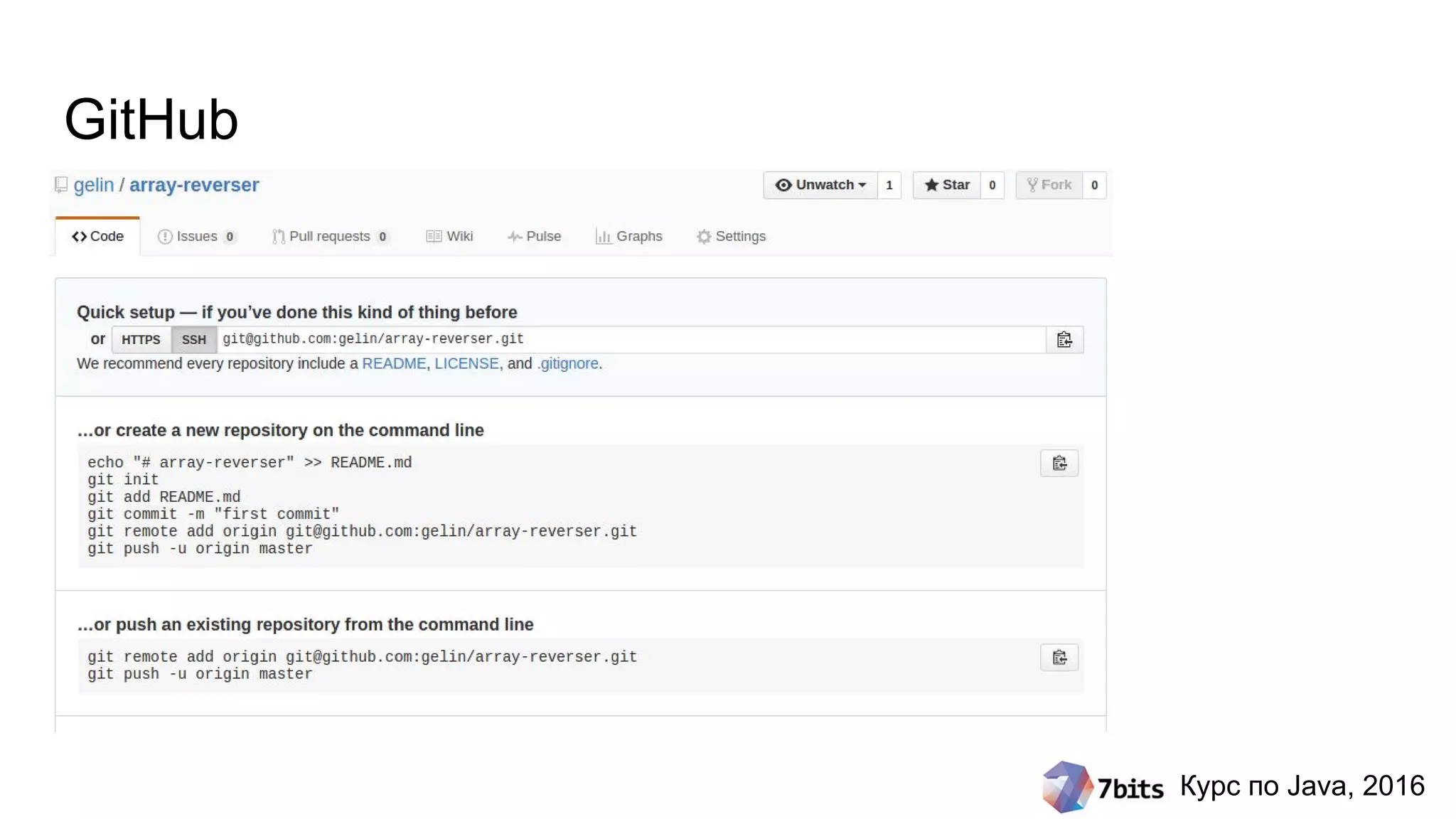Open the Pulse tab
The image size is (1456, 819).
click(x=535, y=236)
